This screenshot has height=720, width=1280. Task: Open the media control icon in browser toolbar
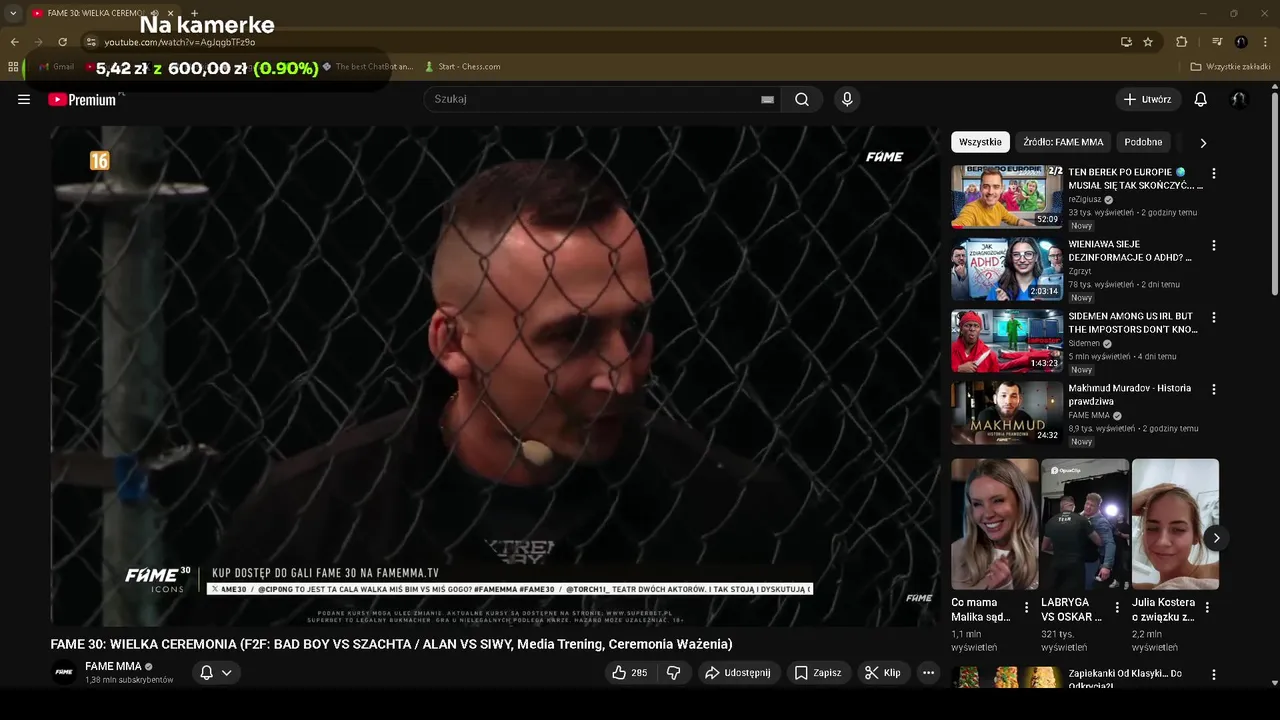(x=1217, y=42)
